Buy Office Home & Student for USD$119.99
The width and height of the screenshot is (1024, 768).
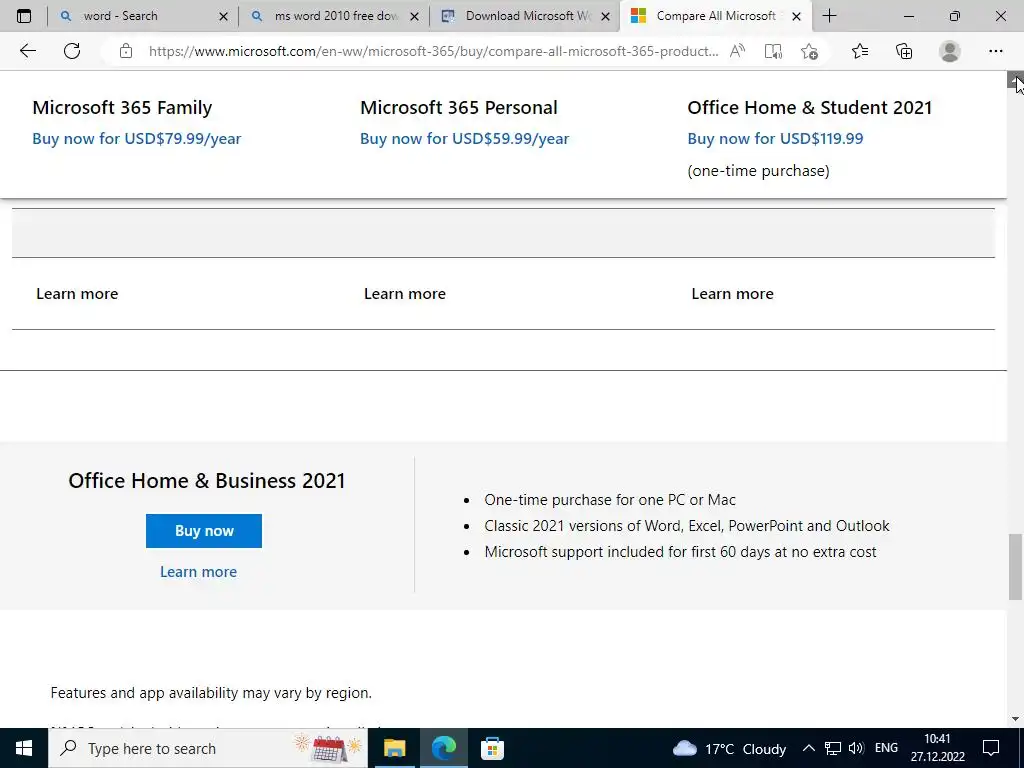(x=775, y=138)
